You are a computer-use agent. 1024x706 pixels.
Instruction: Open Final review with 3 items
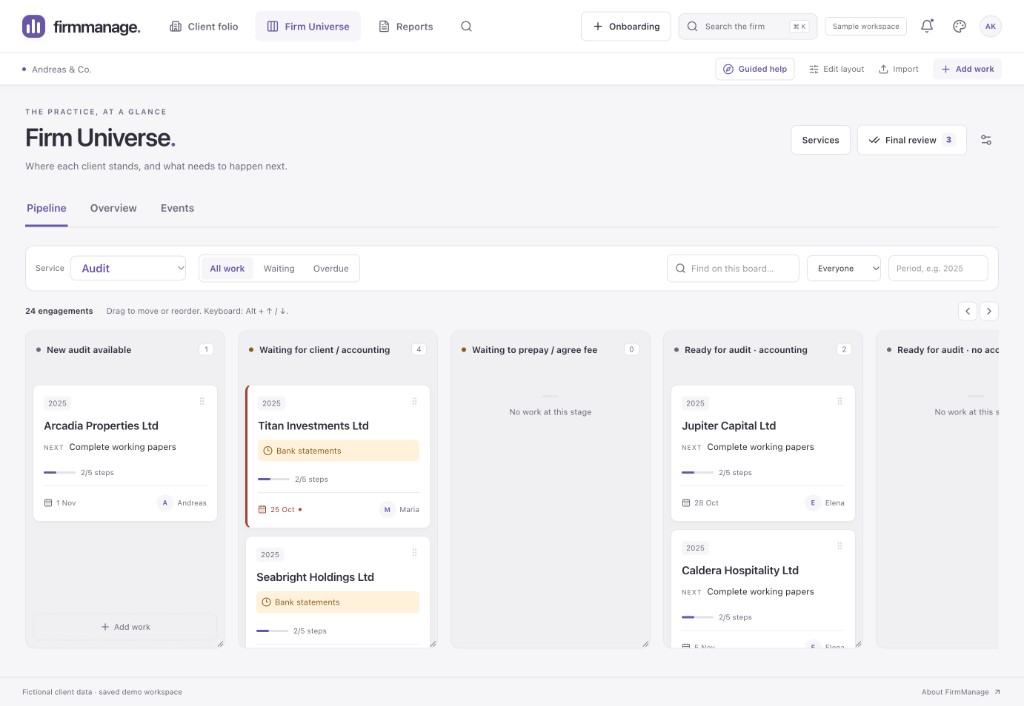912,140
